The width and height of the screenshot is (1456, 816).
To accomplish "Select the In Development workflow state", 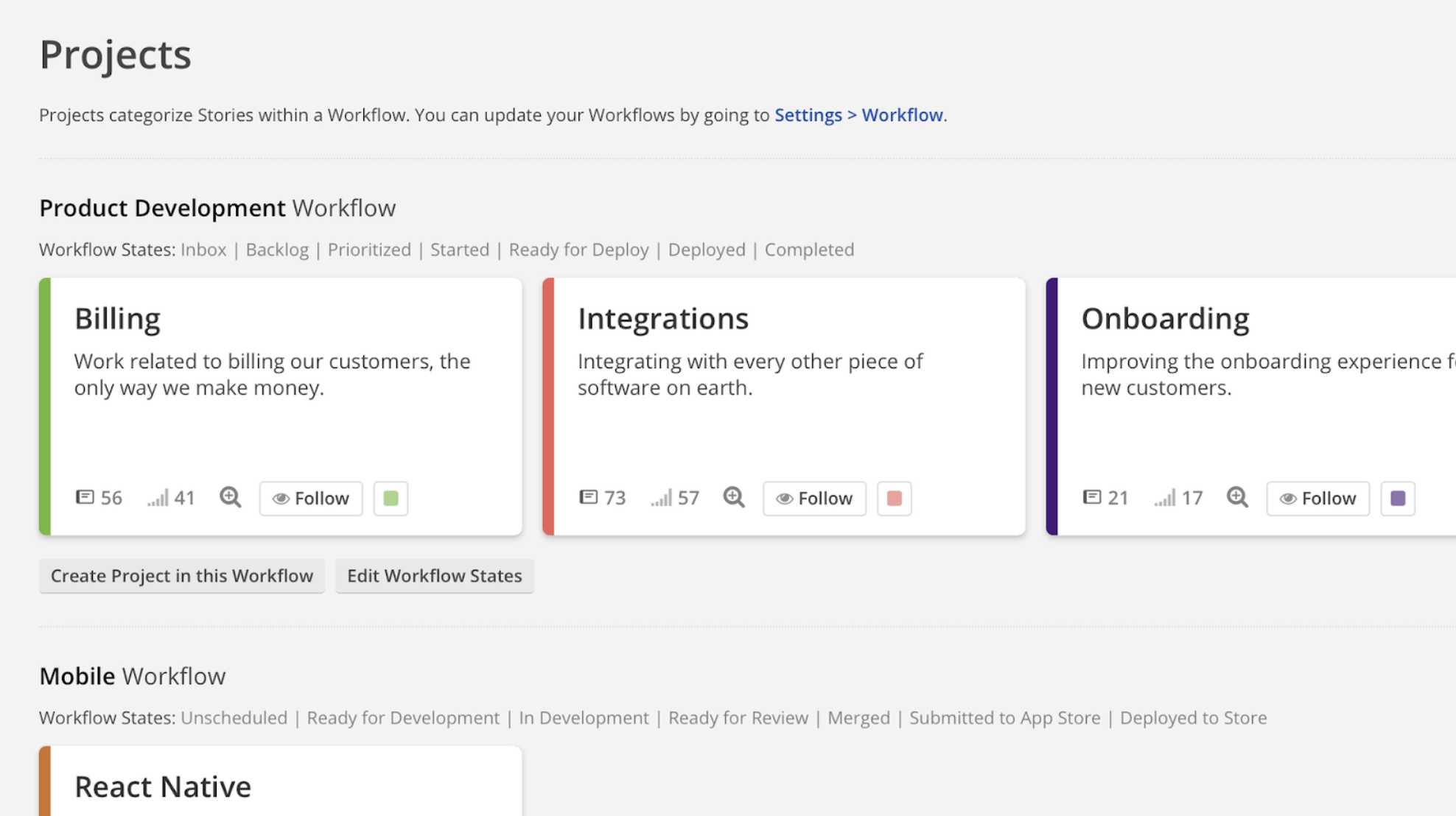I will pos(584,718).
